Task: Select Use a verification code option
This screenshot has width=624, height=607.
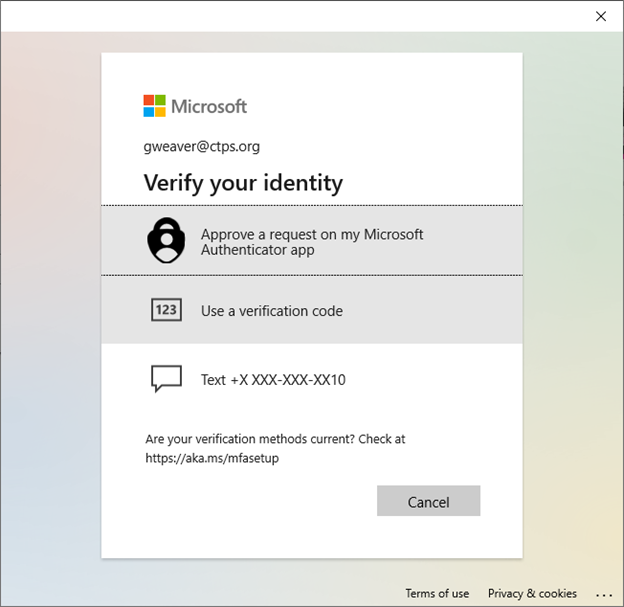Action: [x=312, y=310]
